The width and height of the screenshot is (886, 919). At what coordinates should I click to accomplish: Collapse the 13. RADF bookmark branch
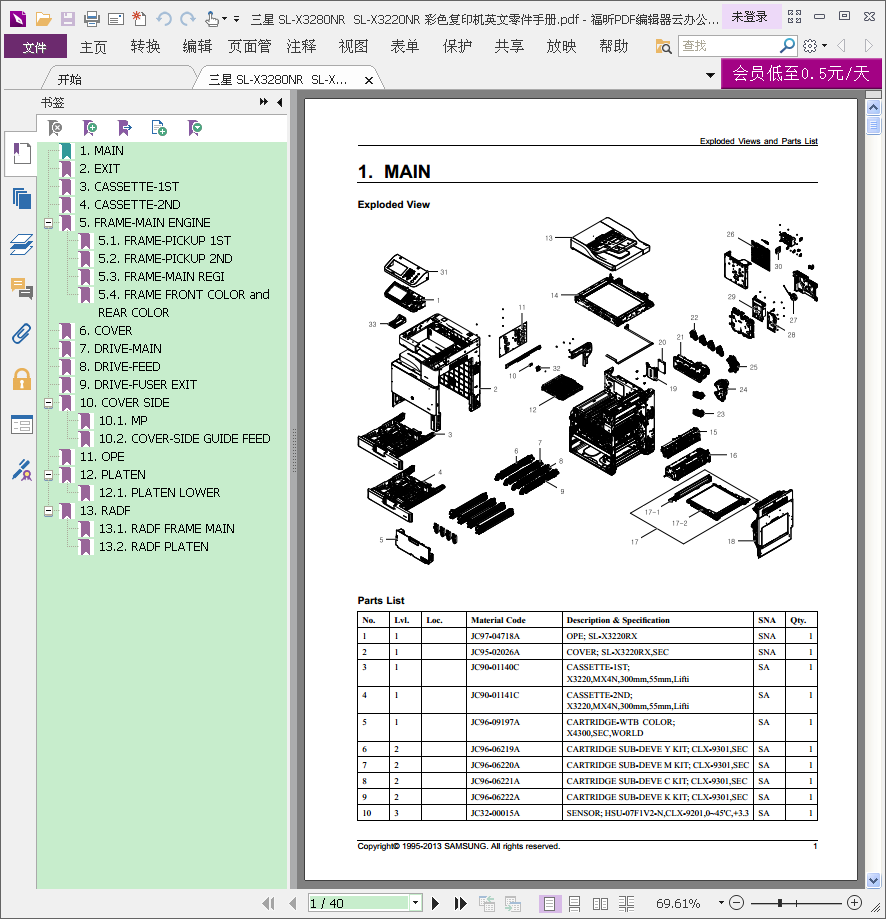[49, 510]
